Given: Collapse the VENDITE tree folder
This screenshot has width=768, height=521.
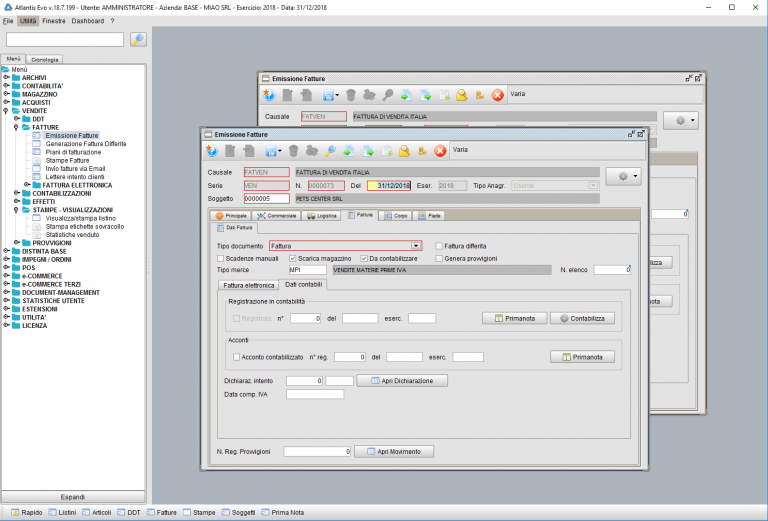Looking at the screenshot, I should pyautogui.click(x=6, y=111).
